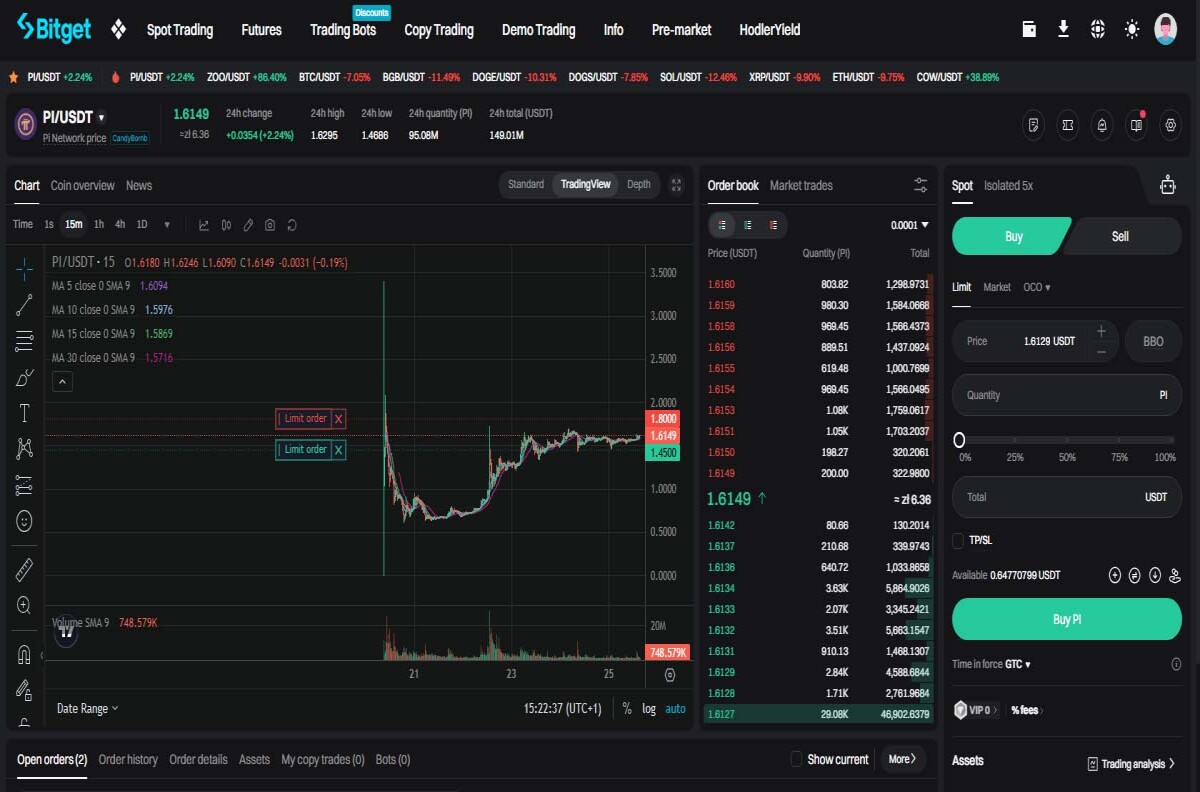Select the trend line drawing tool

(25, 305)
